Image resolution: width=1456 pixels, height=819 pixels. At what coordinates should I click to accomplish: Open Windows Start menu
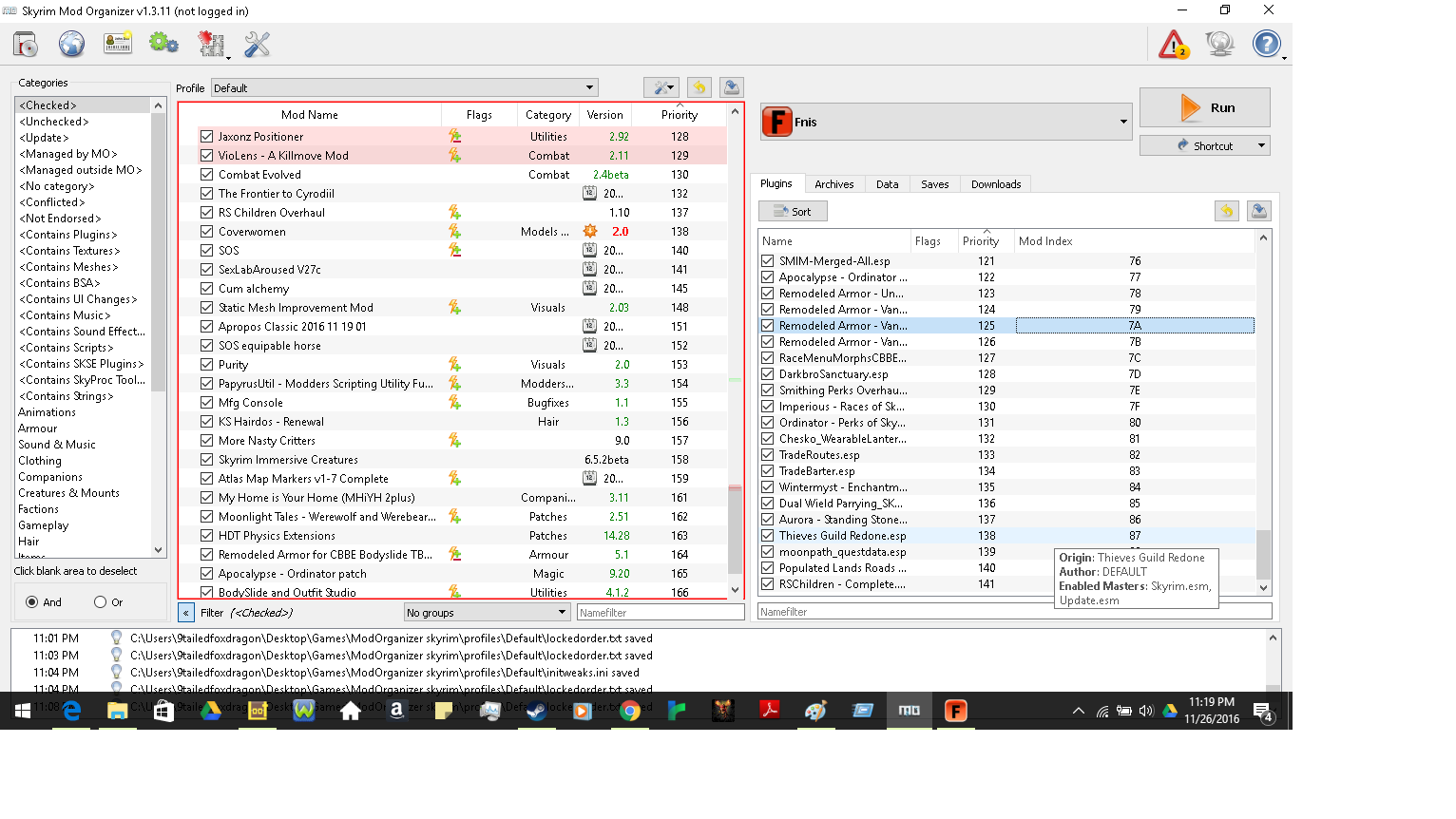23,711
